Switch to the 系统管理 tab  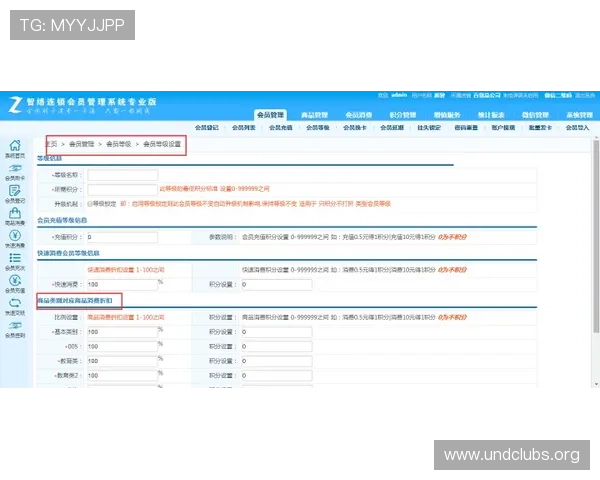579,115
